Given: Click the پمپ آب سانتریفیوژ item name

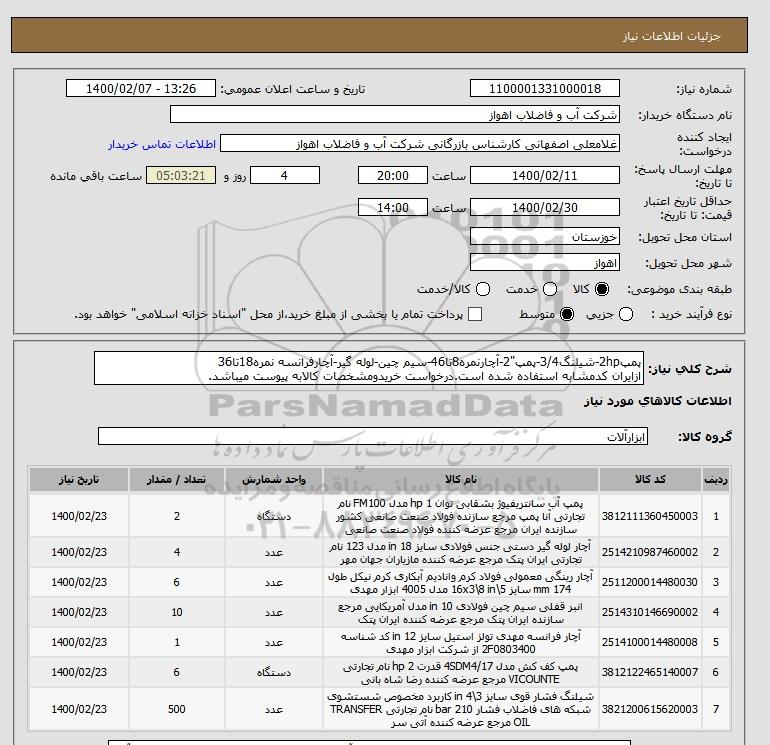Looking at the screenshot, I should click(461, 517).
